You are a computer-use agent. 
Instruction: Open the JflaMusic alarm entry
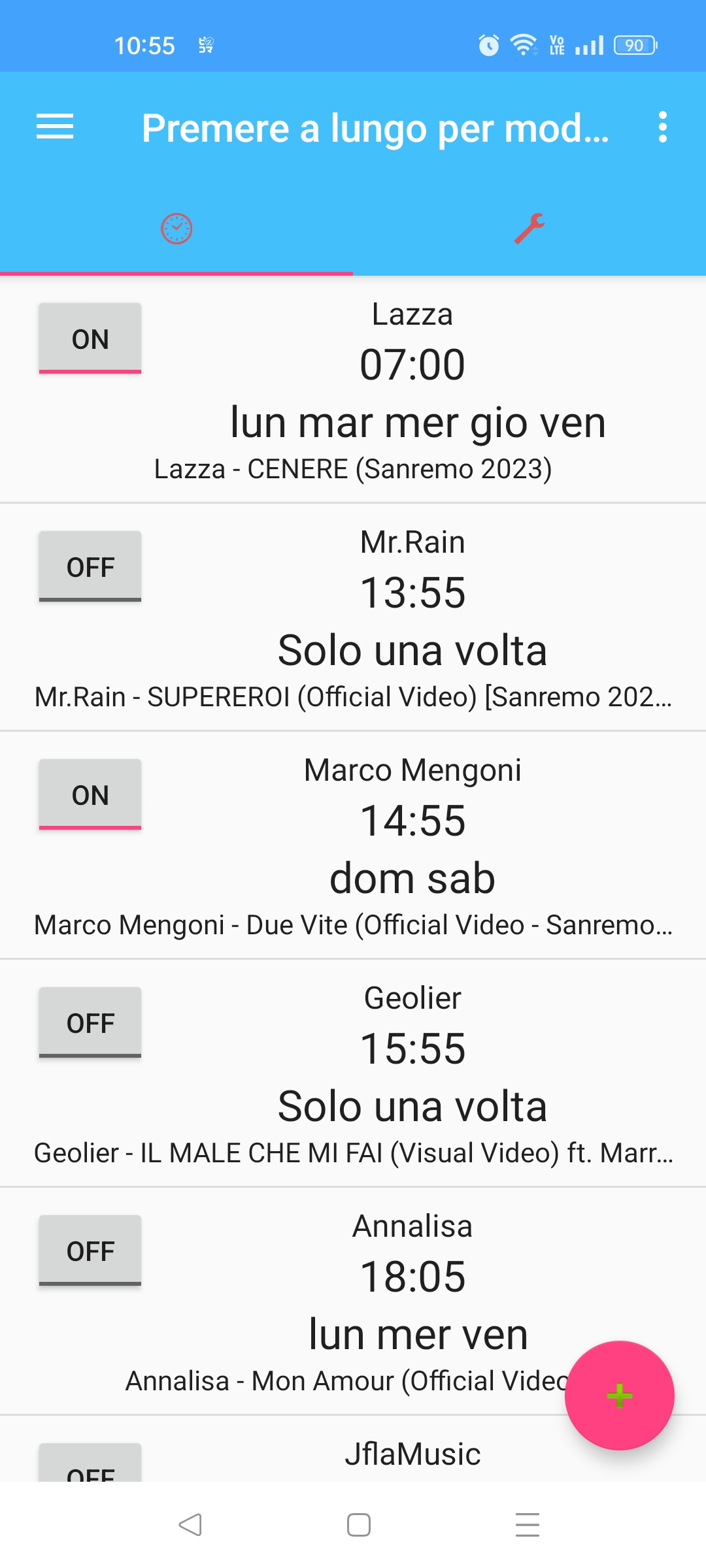pos(412,1454)
